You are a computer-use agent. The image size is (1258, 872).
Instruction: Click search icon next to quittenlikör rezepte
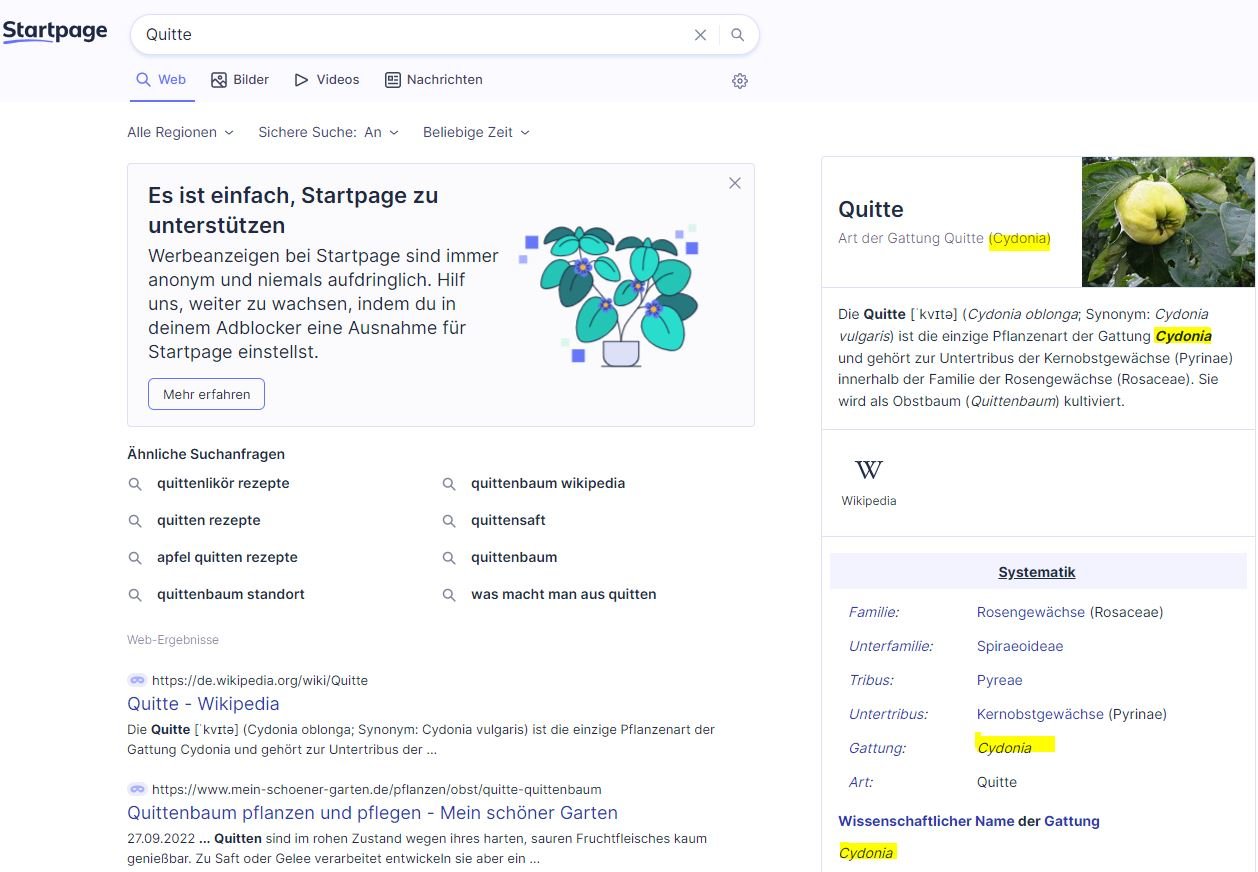[x=135, y=484]
